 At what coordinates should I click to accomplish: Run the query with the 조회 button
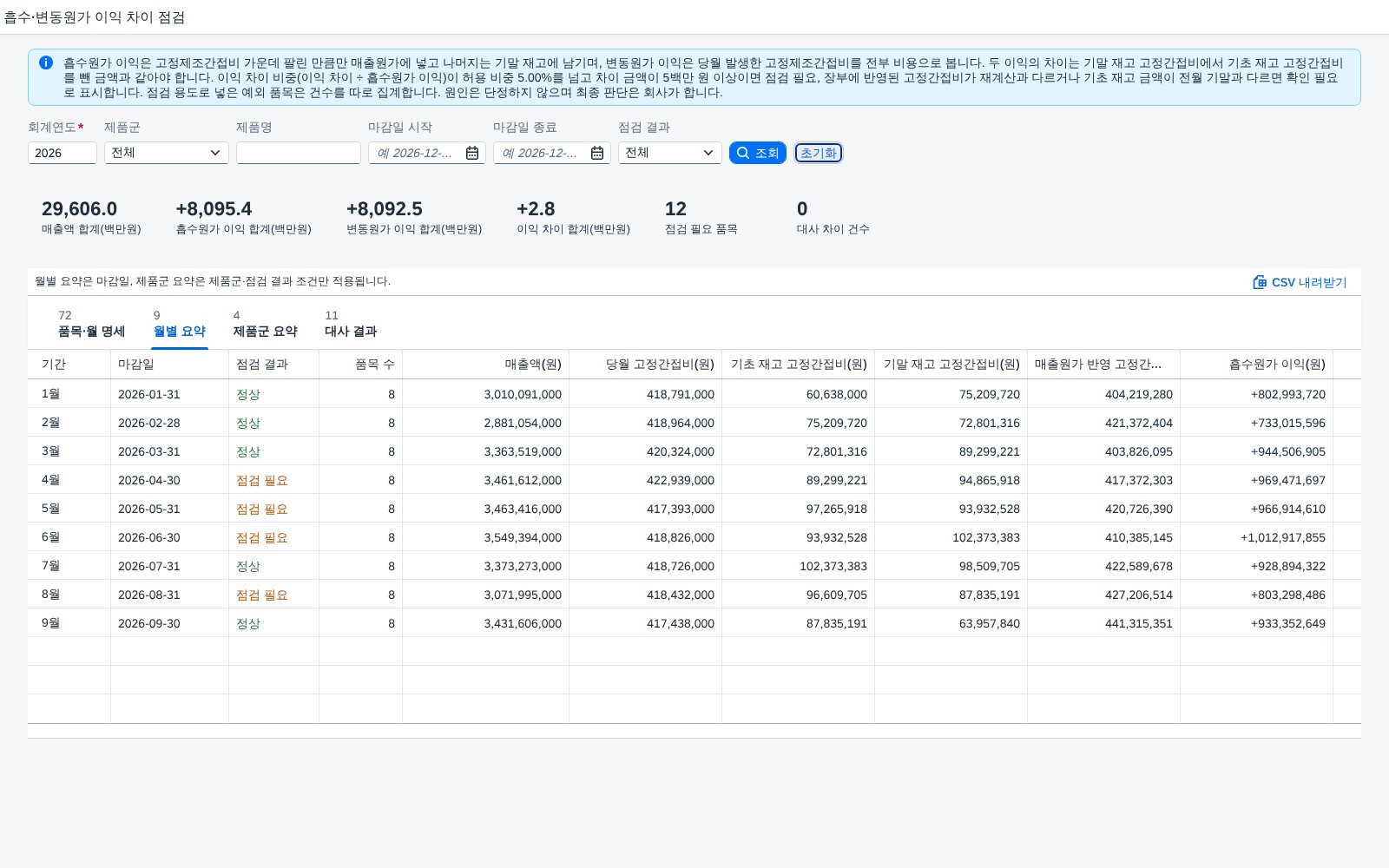758,153
